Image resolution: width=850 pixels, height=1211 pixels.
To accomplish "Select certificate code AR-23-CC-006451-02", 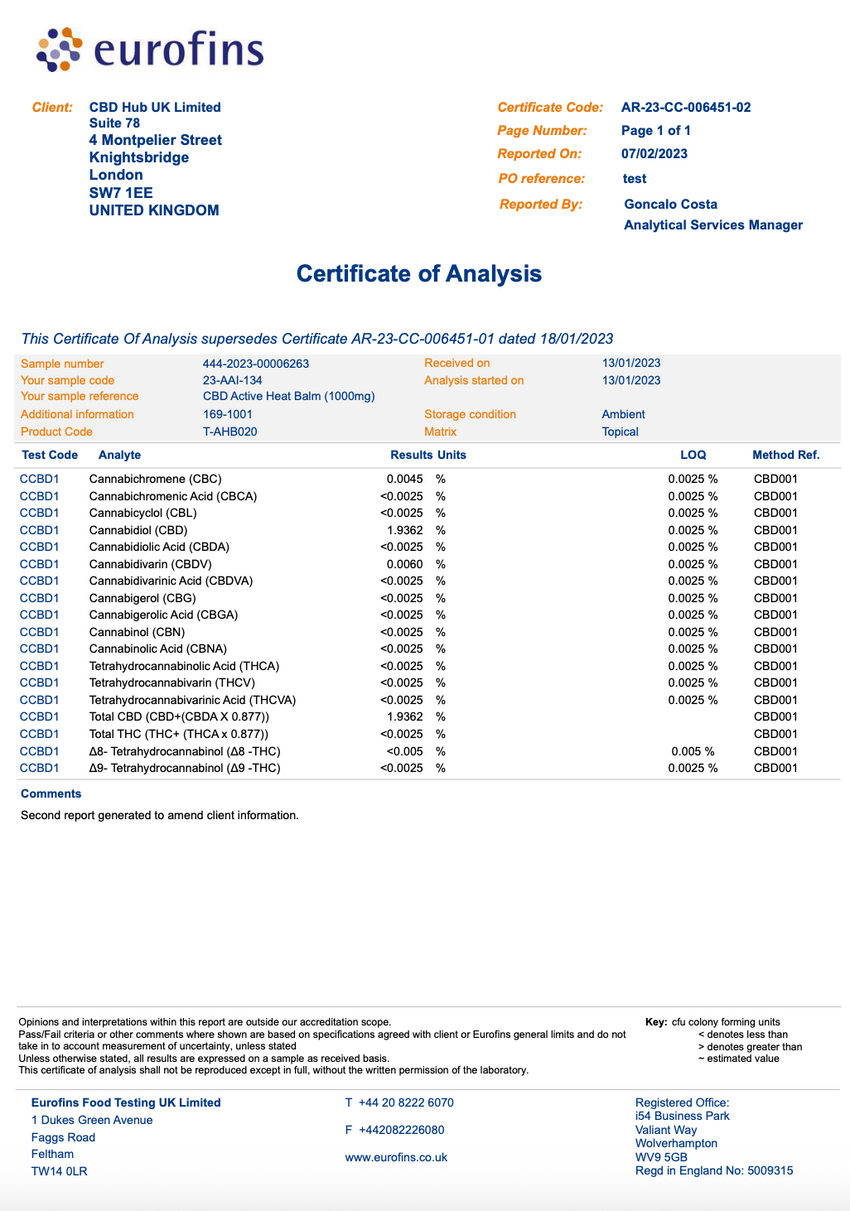I will coord(686,107).
